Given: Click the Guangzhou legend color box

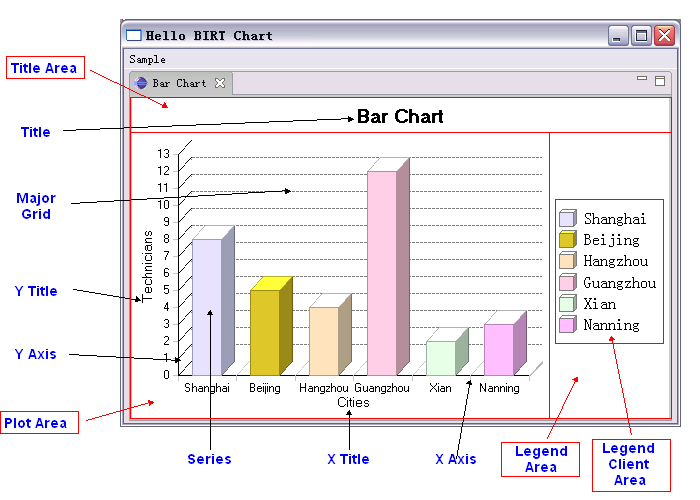Looking at the screenshot, I should point(568,282).
